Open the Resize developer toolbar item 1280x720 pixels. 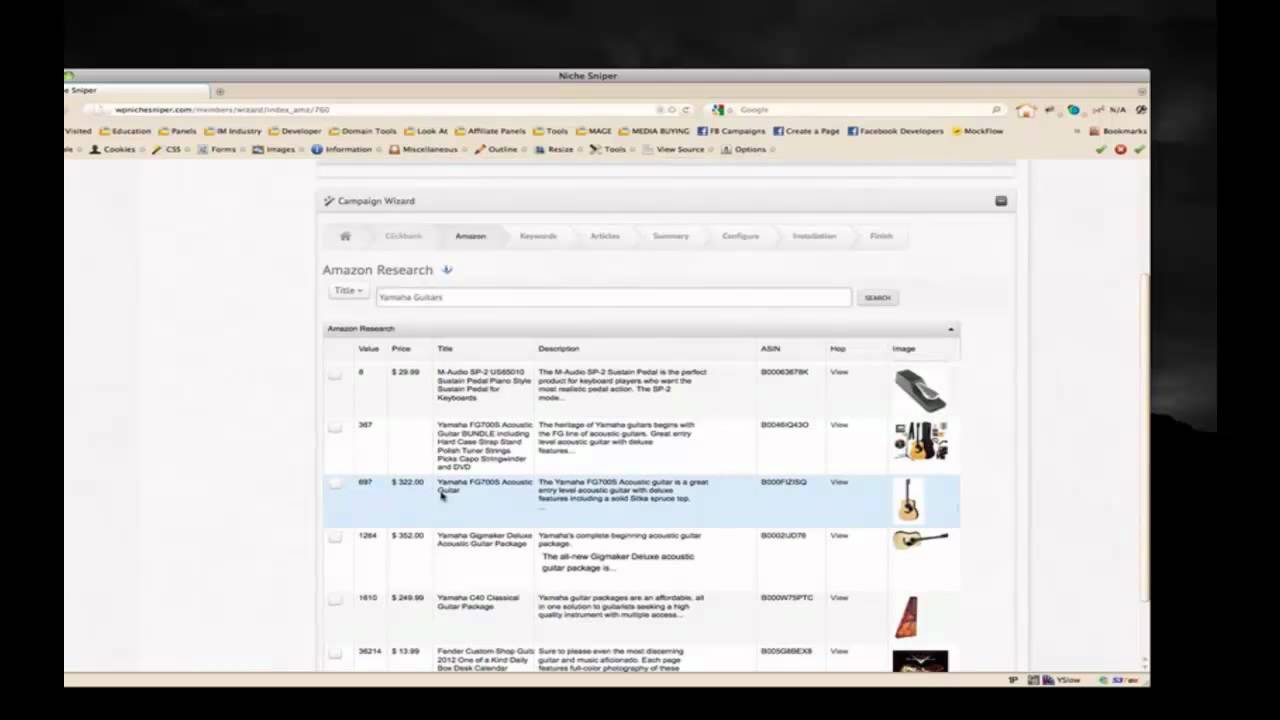pyautogui.click(x=554, y=150)
